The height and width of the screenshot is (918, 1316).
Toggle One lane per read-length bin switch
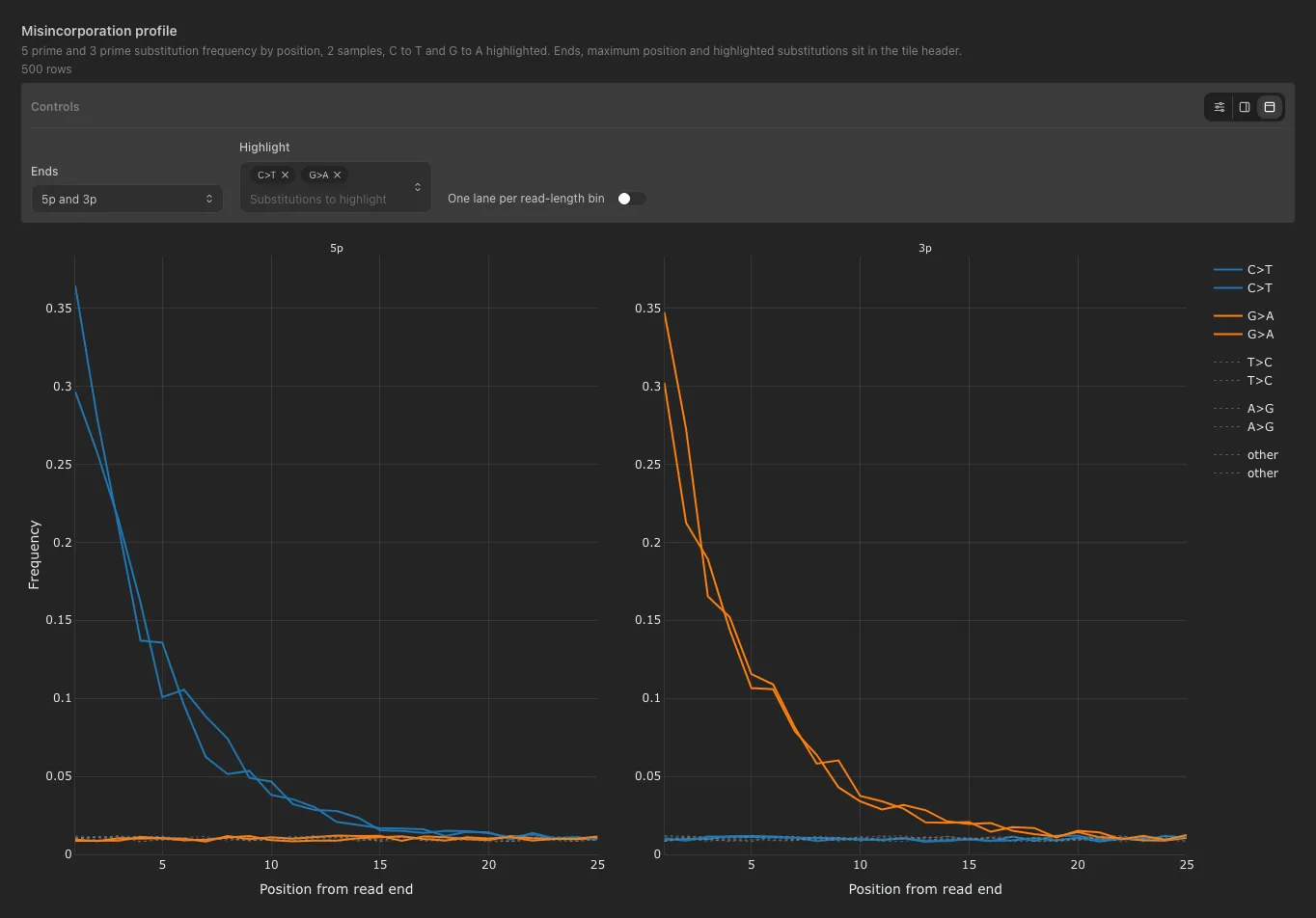631,199
